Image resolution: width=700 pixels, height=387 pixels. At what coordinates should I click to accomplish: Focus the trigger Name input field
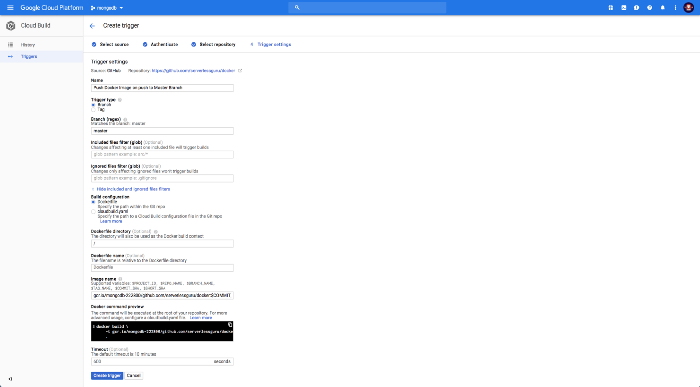tap(162, 88)
